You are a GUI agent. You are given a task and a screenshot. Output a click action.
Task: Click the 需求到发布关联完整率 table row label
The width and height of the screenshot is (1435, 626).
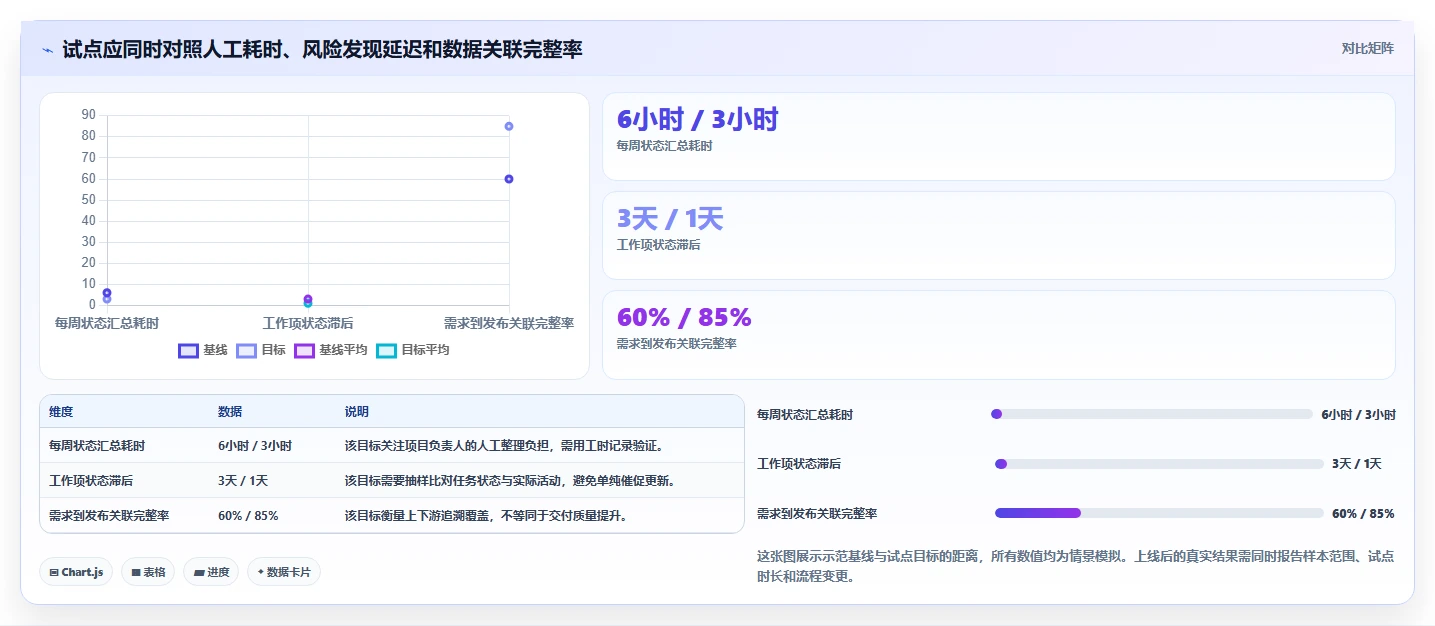tap(109, 516)
